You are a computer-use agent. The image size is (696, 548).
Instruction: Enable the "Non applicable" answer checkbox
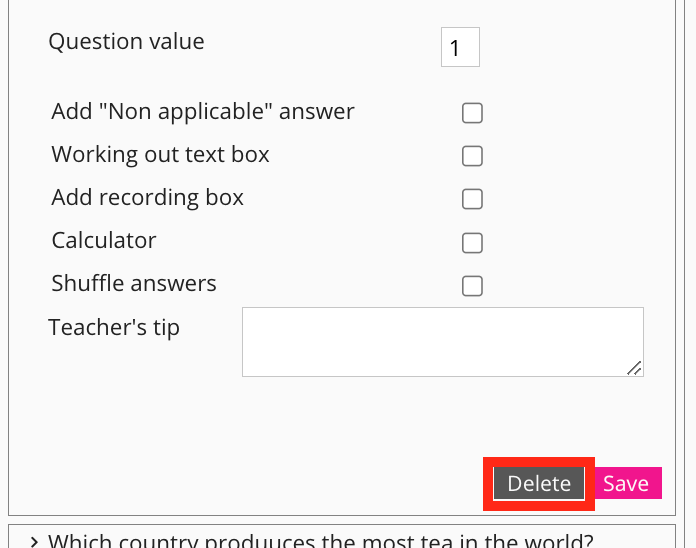(472, 113)
